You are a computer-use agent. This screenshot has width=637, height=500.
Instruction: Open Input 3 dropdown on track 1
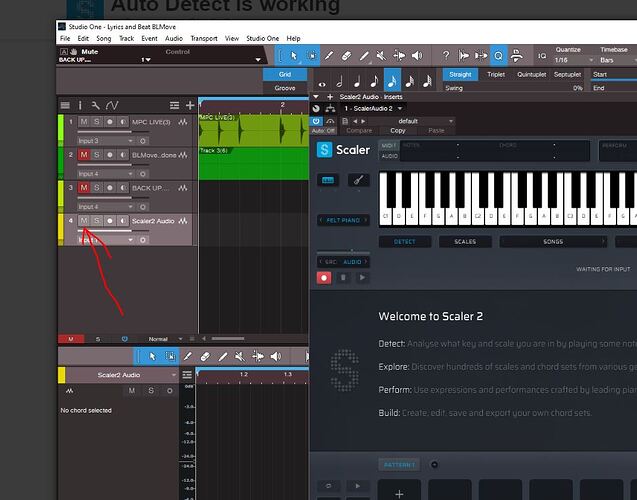point(106,141)
